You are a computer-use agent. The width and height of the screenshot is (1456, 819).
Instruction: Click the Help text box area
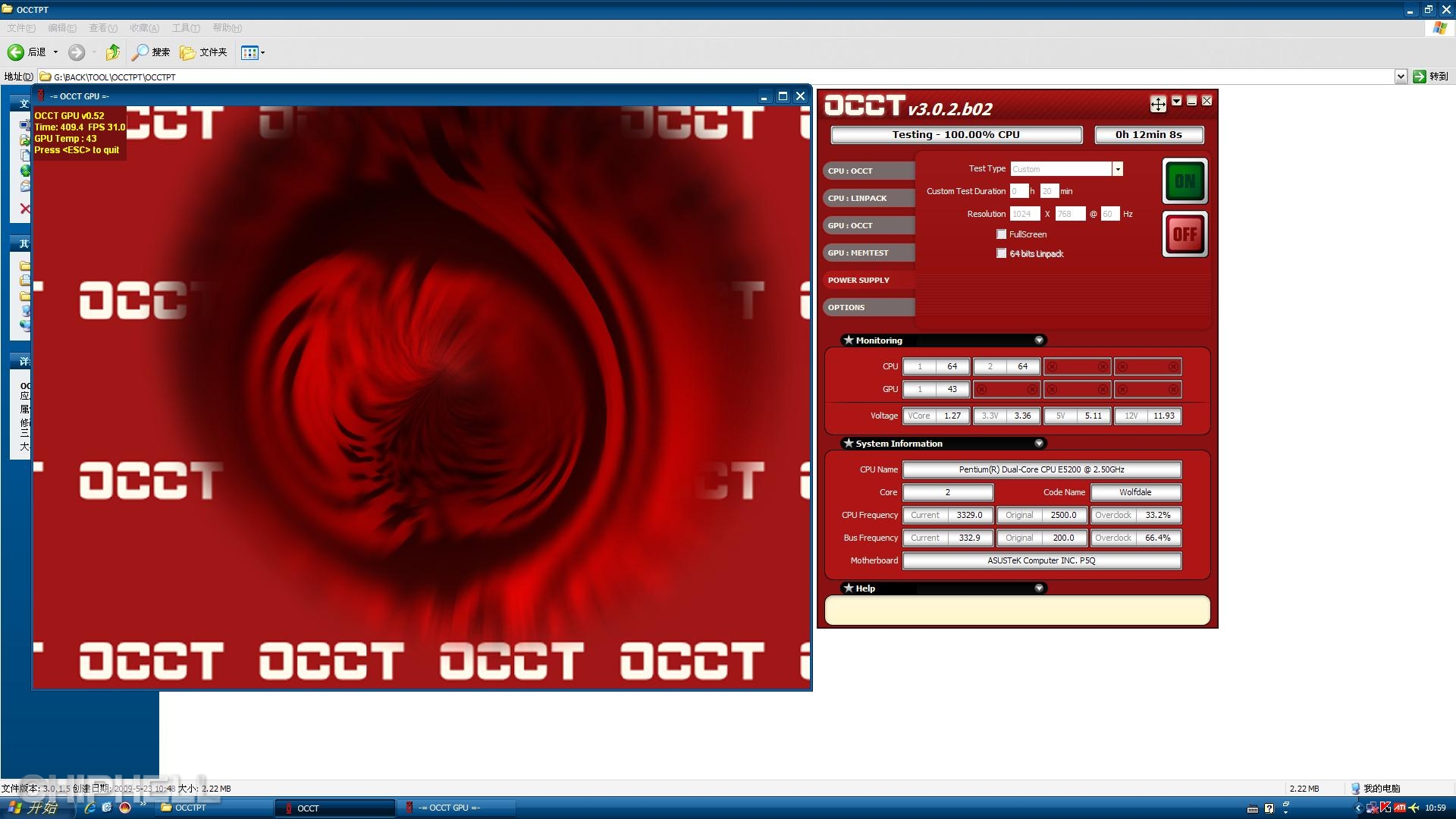point(1017,610)
